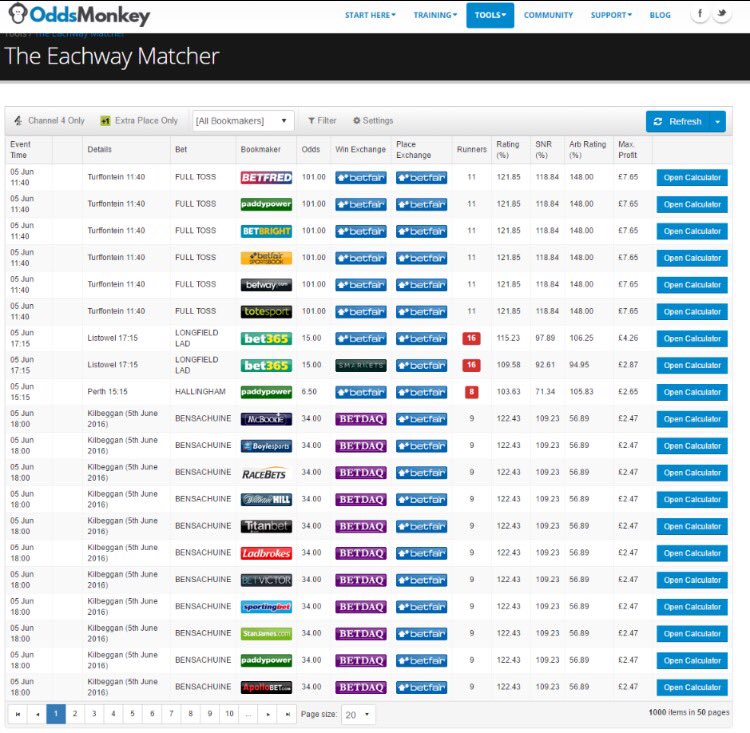Go to the Blog page
This screenshot has height=733, width=750.
pyautogui.click(x=660, y=15)
